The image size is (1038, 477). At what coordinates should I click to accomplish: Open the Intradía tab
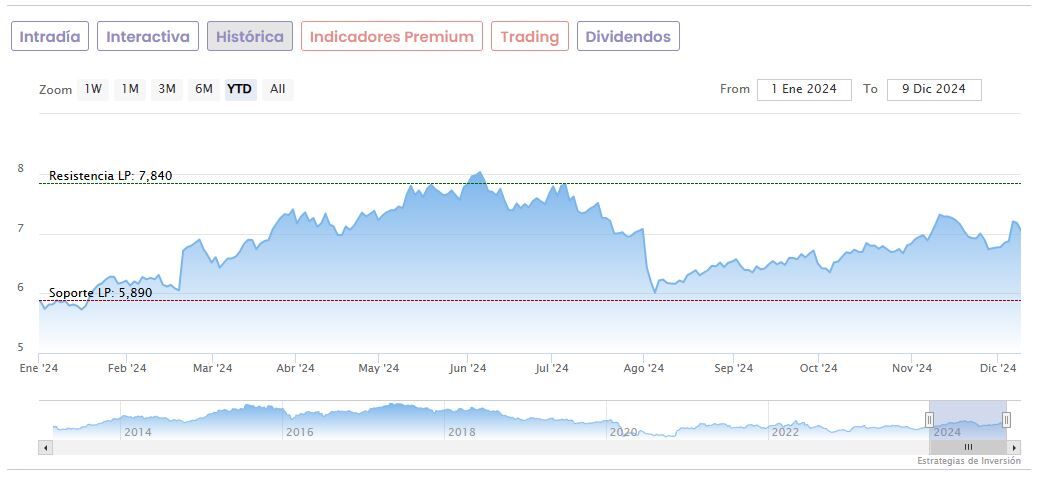pos(50,37)
